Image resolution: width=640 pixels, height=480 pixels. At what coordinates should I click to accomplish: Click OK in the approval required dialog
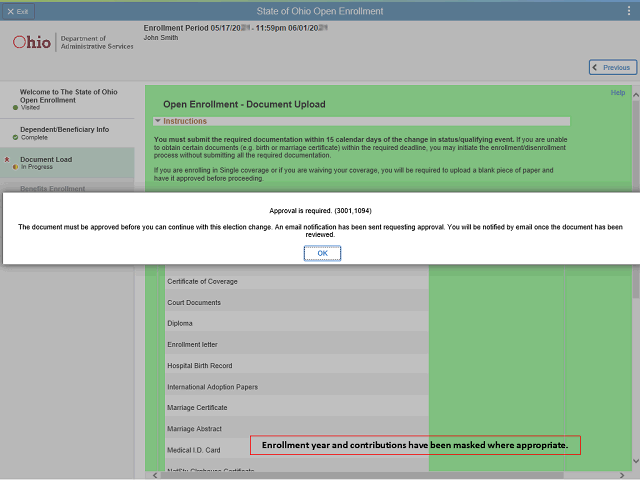click(x=322, y=253)
